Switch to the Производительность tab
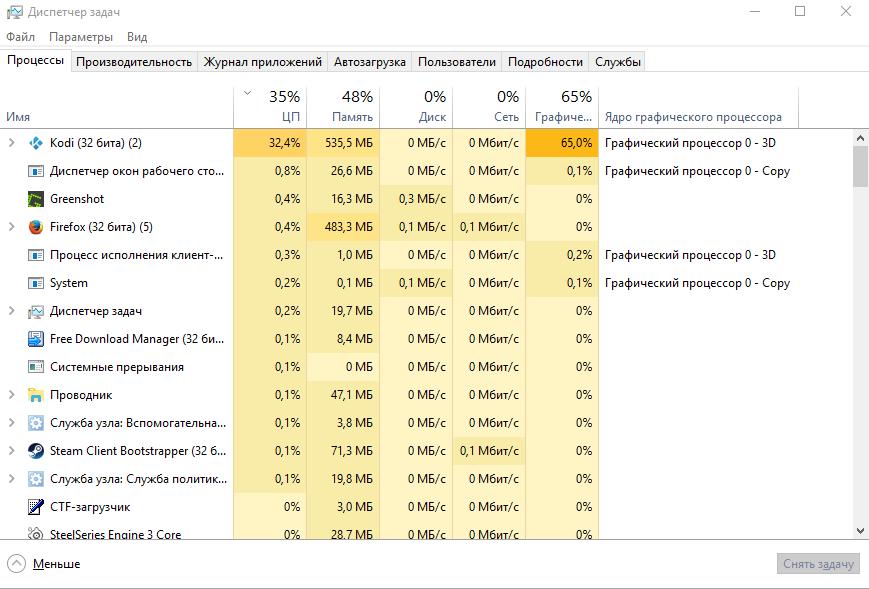Image resolution: width=869 pixels, height=589 pixels. tap(134, 62)
